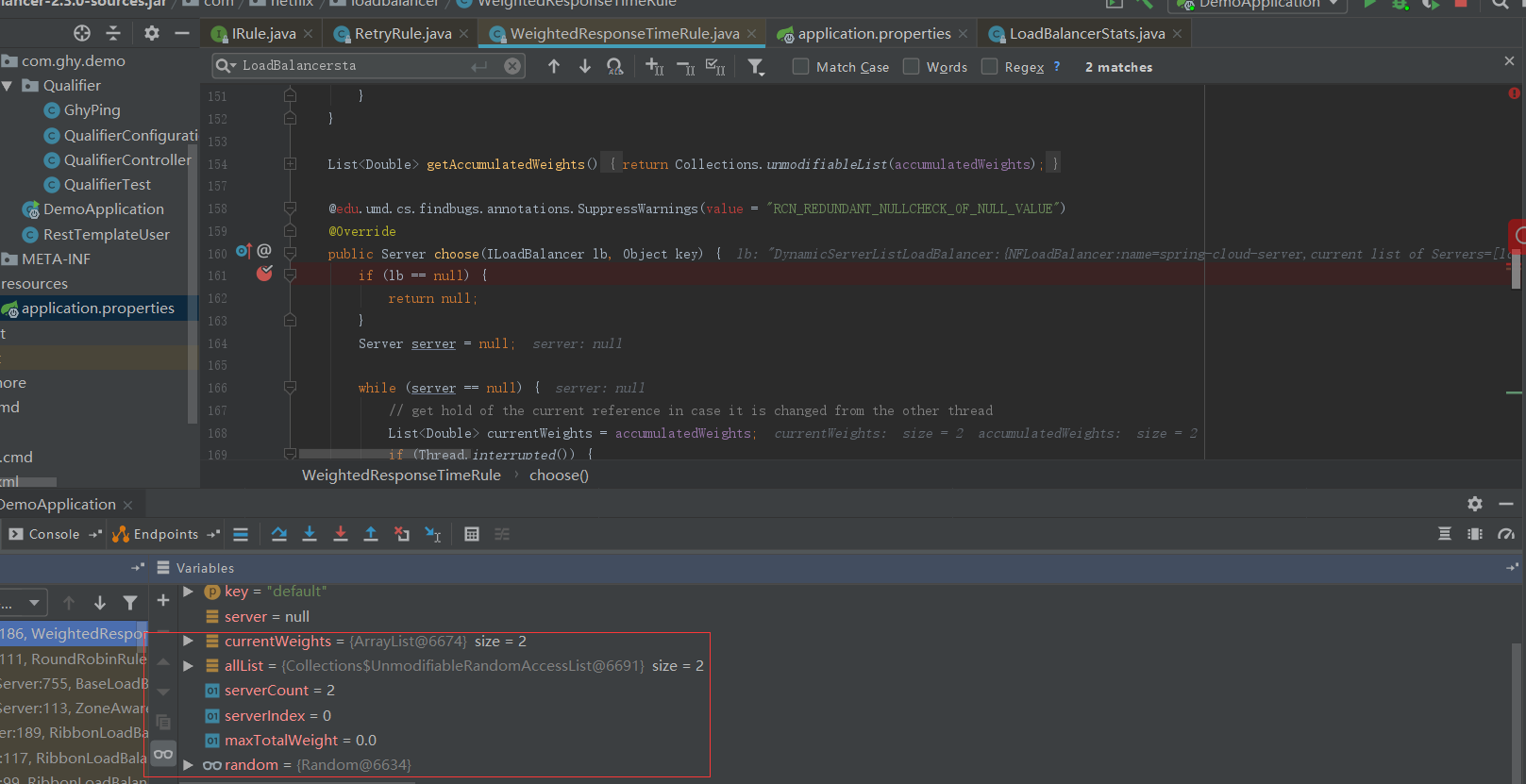Go to previous search occurrence
Screen dimensions: 1526x784
(554, 66)
